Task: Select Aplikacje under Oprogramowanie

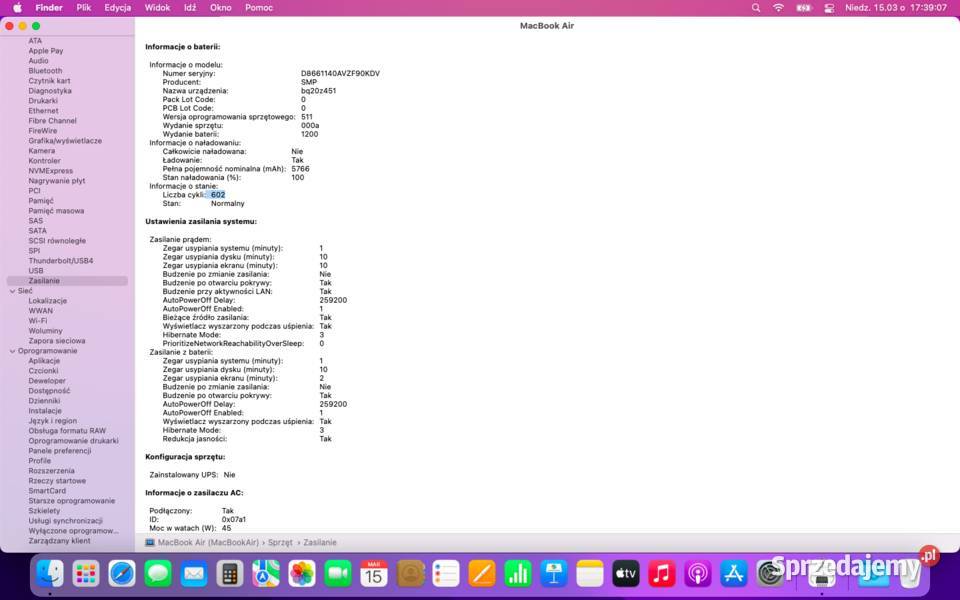Action: pyautogui.click(x=44, y=361)
